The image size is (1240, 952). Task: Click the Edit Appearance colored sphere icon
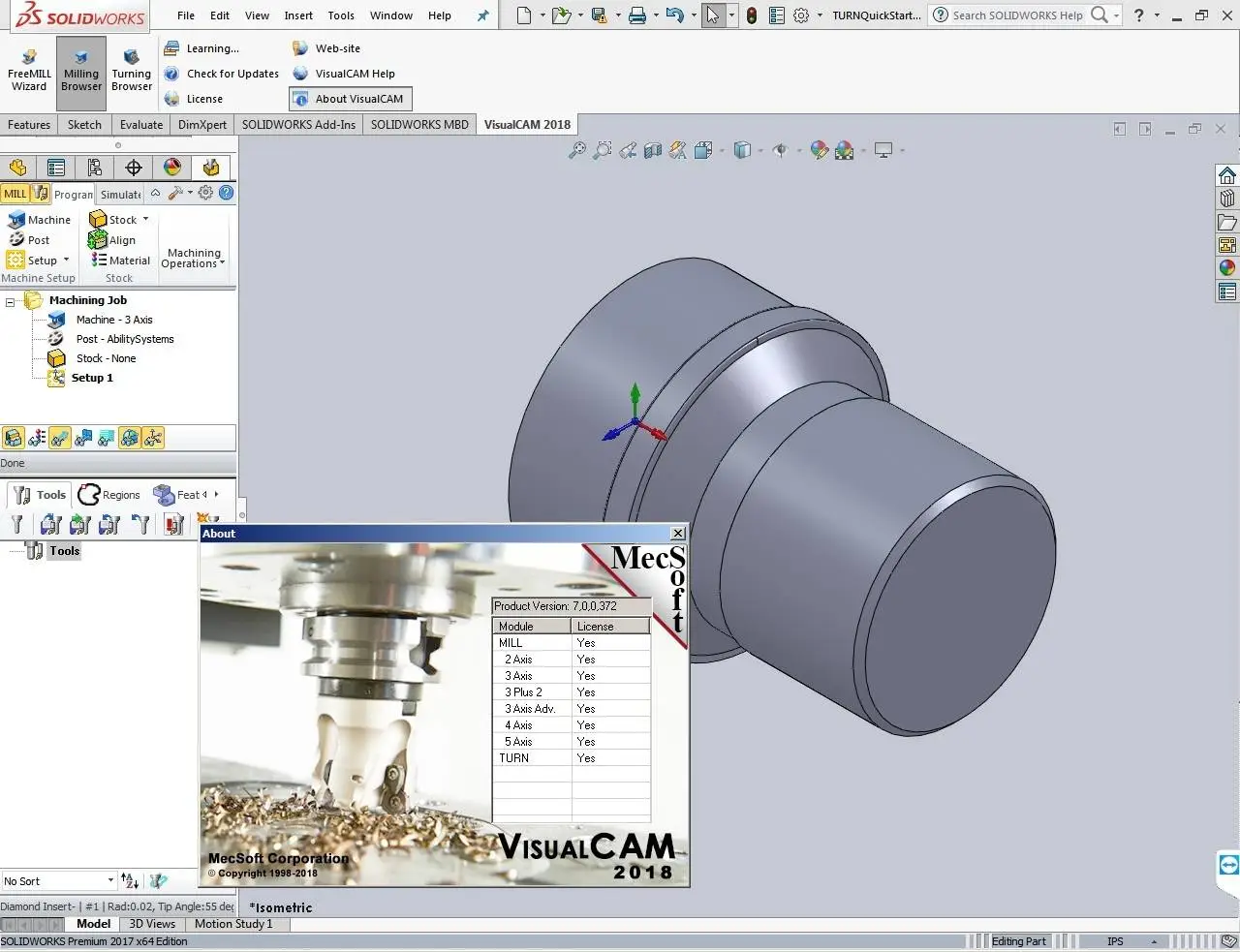[x=819, y=150]
